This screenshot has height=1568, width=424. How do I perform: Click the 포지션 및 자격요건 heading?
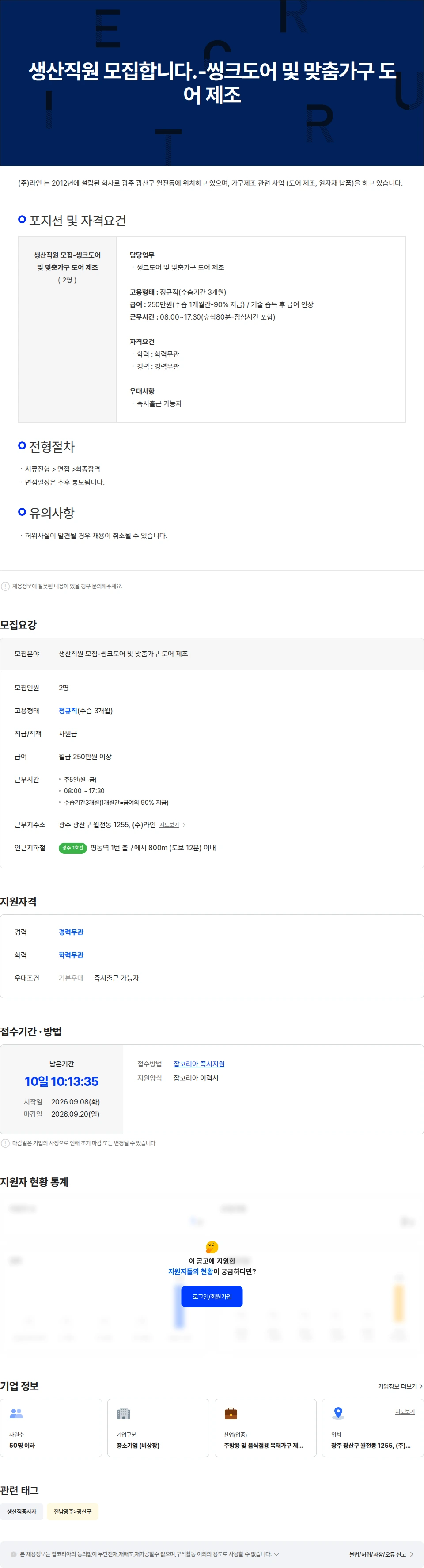(x=77, y=221)
